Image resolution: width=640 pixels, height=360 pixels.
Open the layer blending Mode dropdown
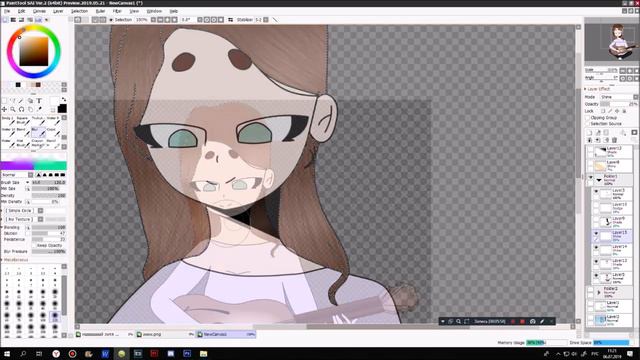pos(618,97)
